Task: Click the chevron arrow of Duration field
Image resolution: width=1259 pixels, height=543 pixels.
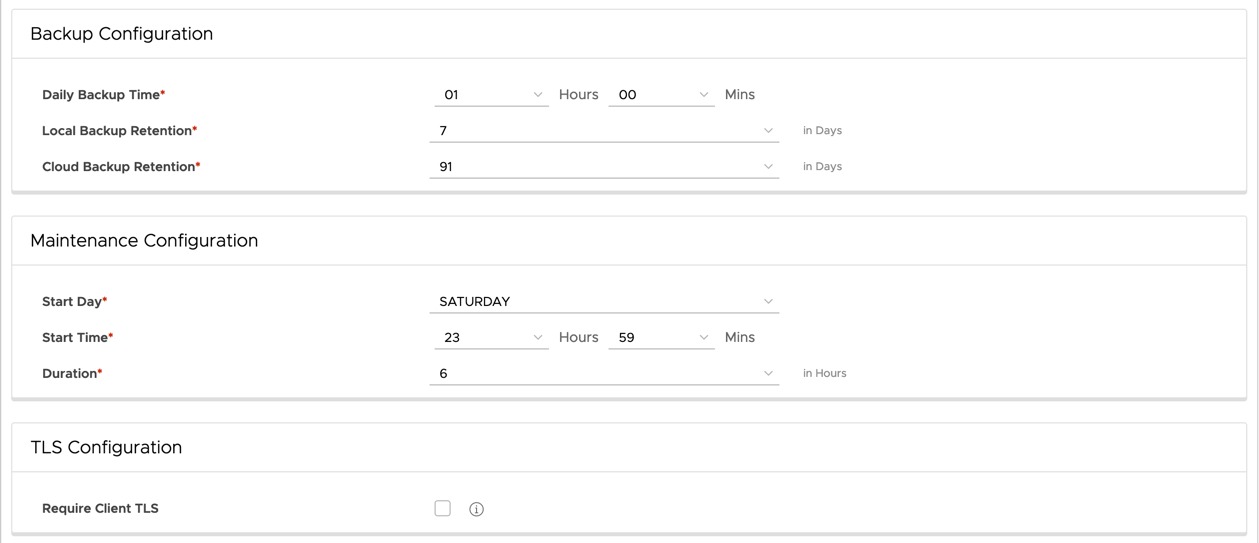Action: [768, 373]
